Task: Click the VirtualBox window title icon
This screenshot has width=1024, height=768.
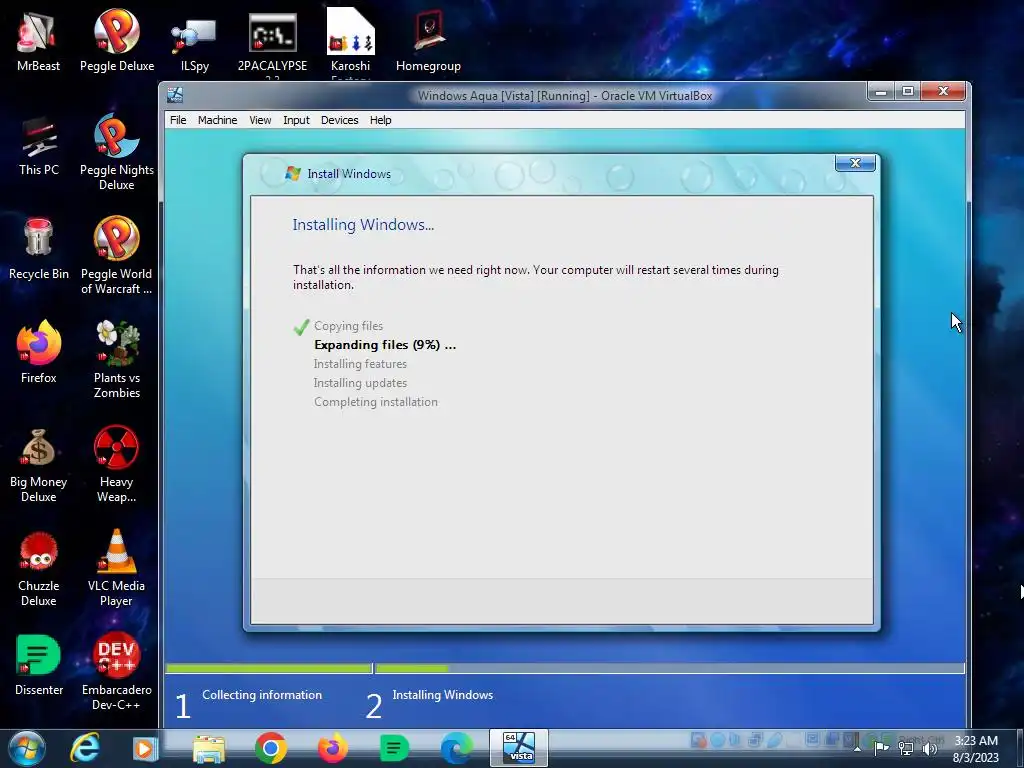Action: [x=175, y=95]
